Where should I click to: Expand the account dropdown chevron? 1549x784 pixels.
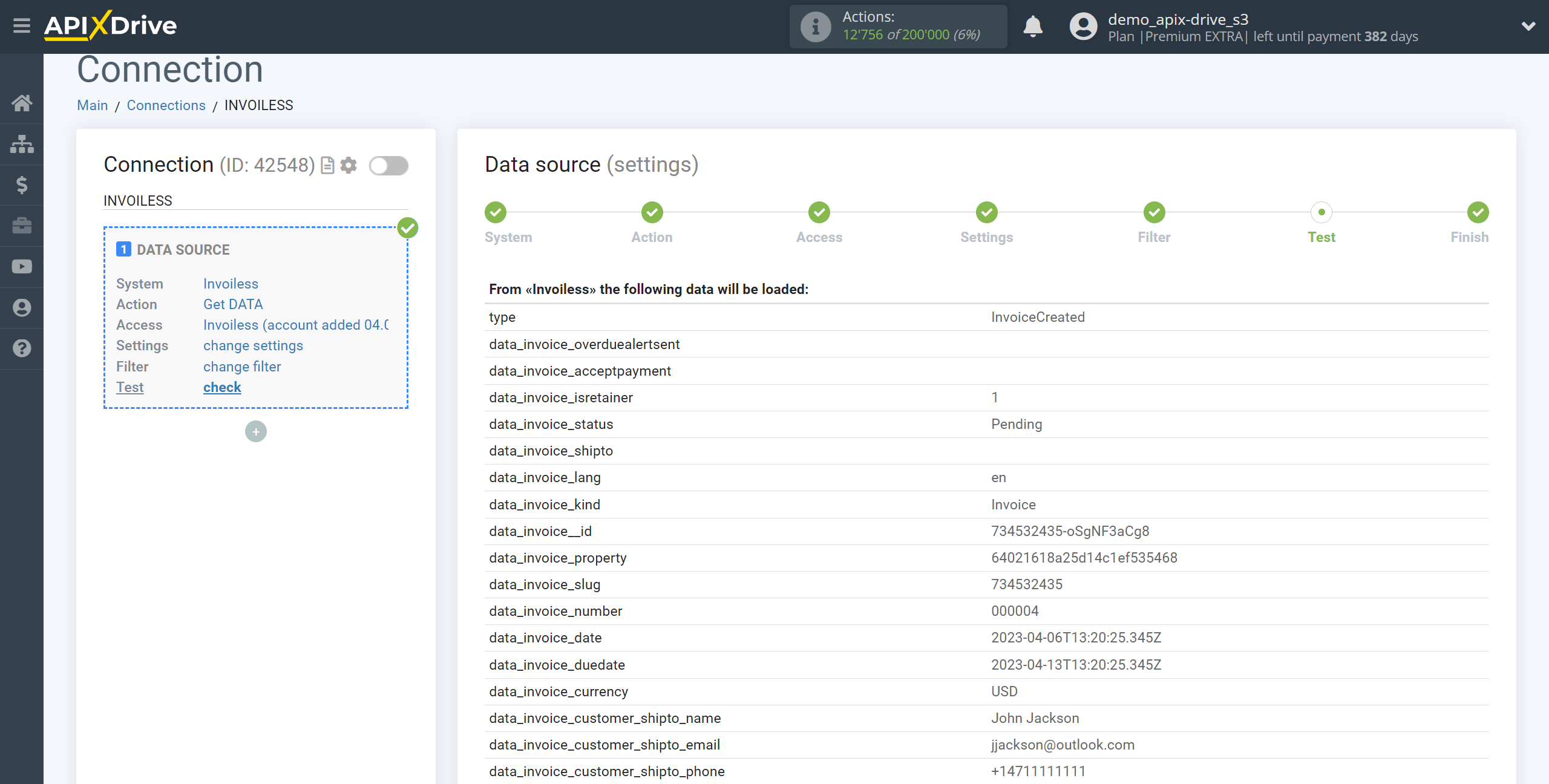pos(1528,26)
